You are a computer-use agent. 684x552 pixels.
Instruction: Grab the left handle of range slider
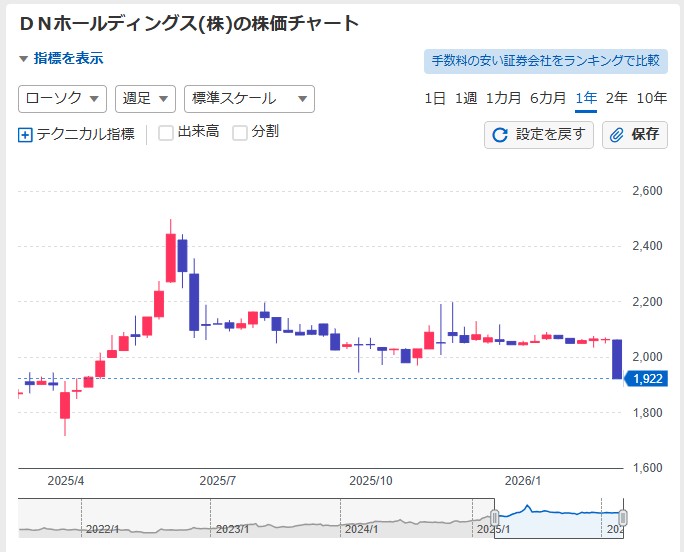click(494, 517)
